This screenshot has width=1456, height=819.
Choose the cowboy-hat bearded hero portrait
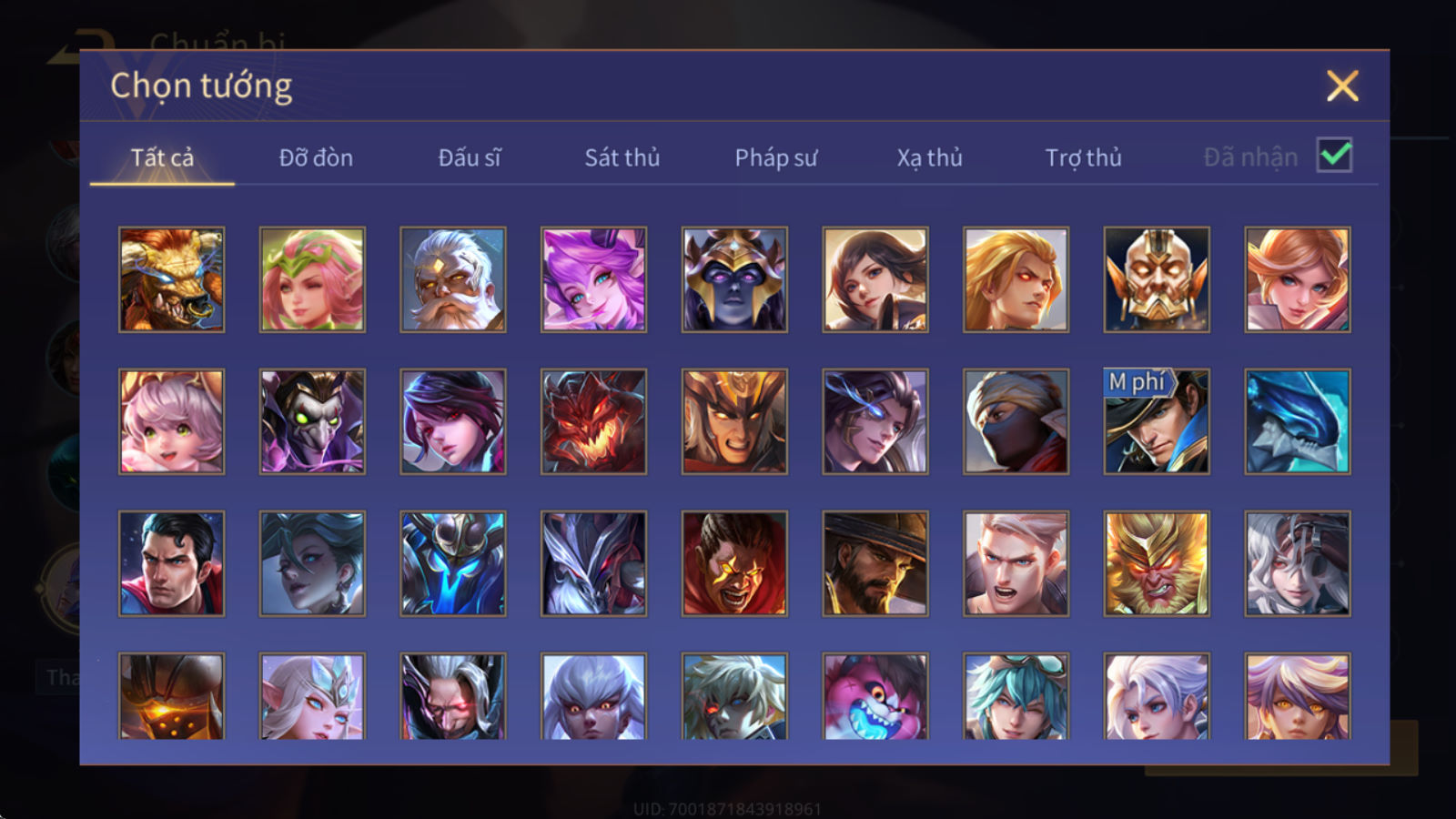click(x=875, y=563)
